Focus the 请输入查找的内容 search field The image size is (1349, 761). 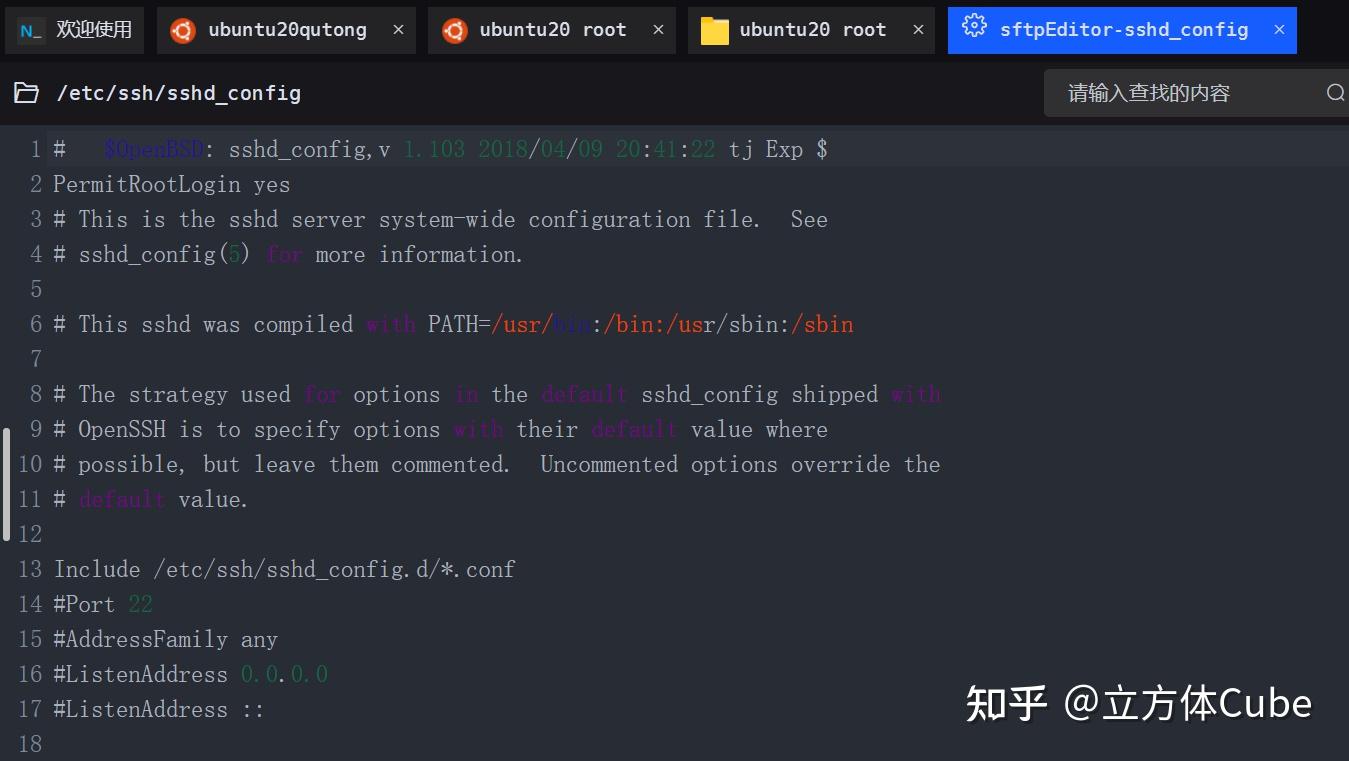1180,93
